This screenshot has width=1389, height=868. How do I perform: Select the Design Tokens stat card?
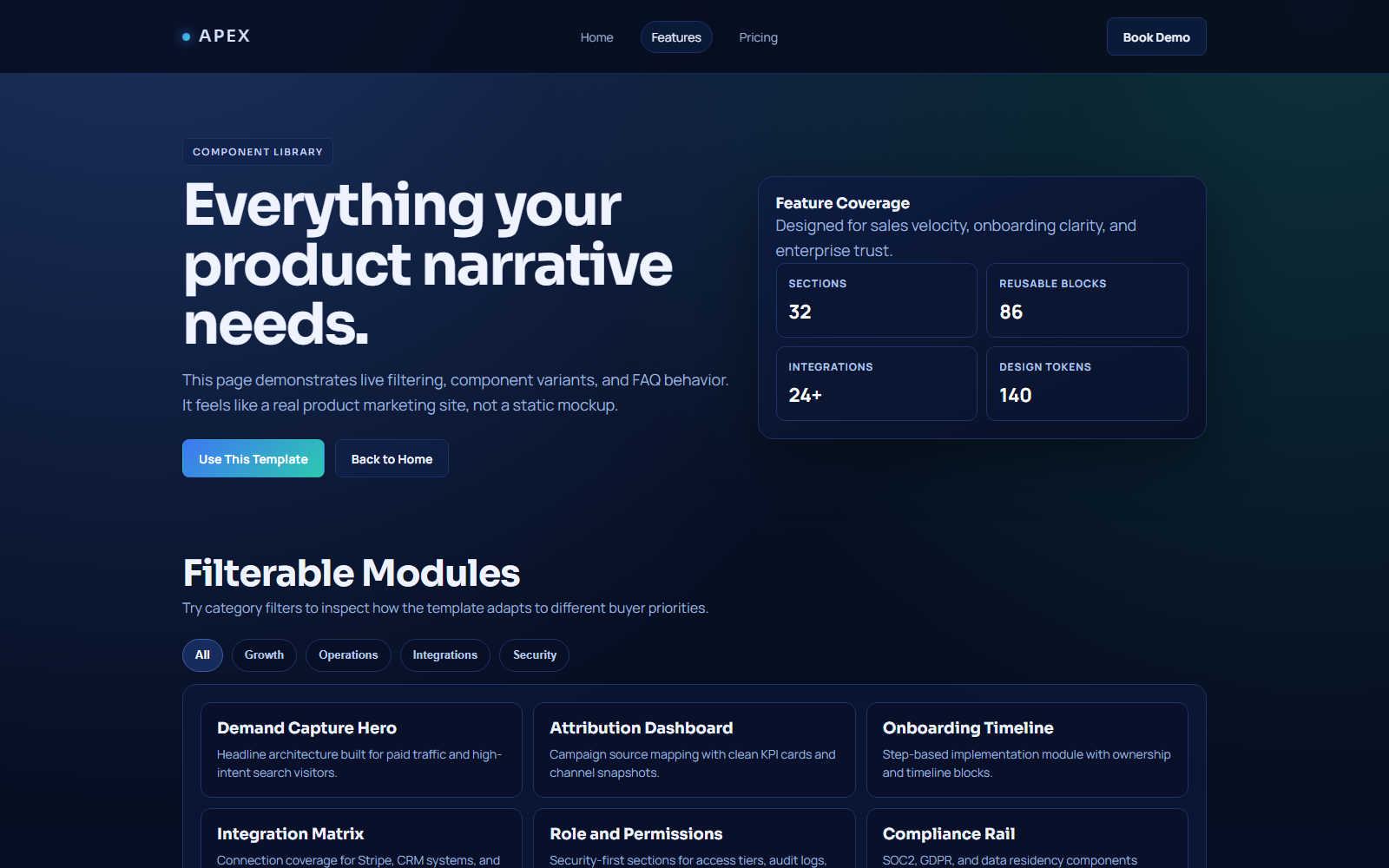point(1087,383)
